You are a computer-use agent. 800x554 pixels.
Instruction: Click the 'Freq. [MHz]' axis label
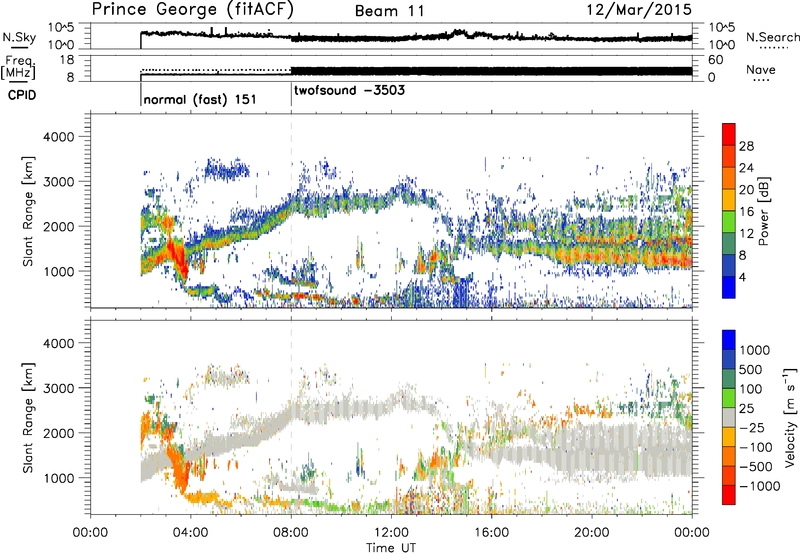pos(18,67)
